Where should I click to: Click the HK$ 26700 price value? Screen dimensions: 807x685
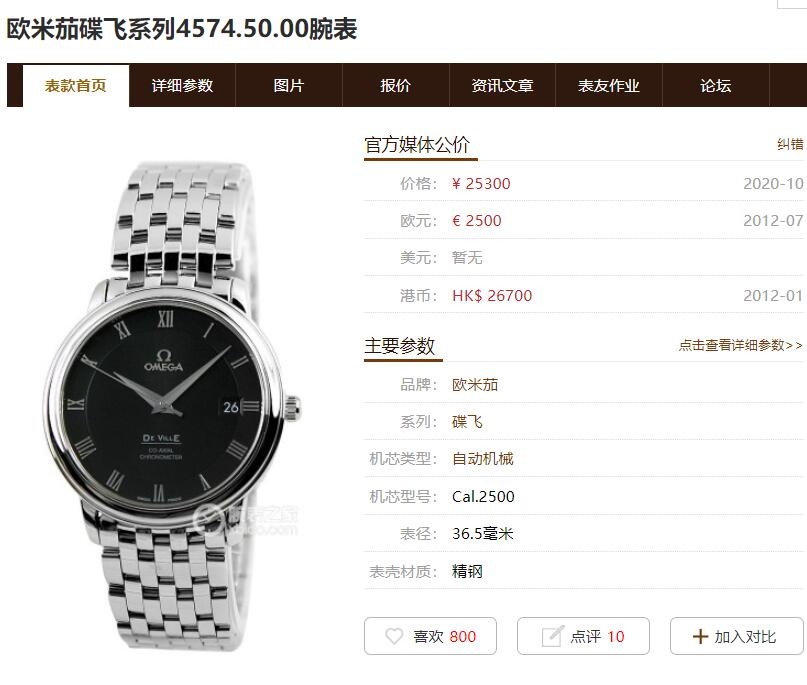pyautogui.click(x=492, y=295)
